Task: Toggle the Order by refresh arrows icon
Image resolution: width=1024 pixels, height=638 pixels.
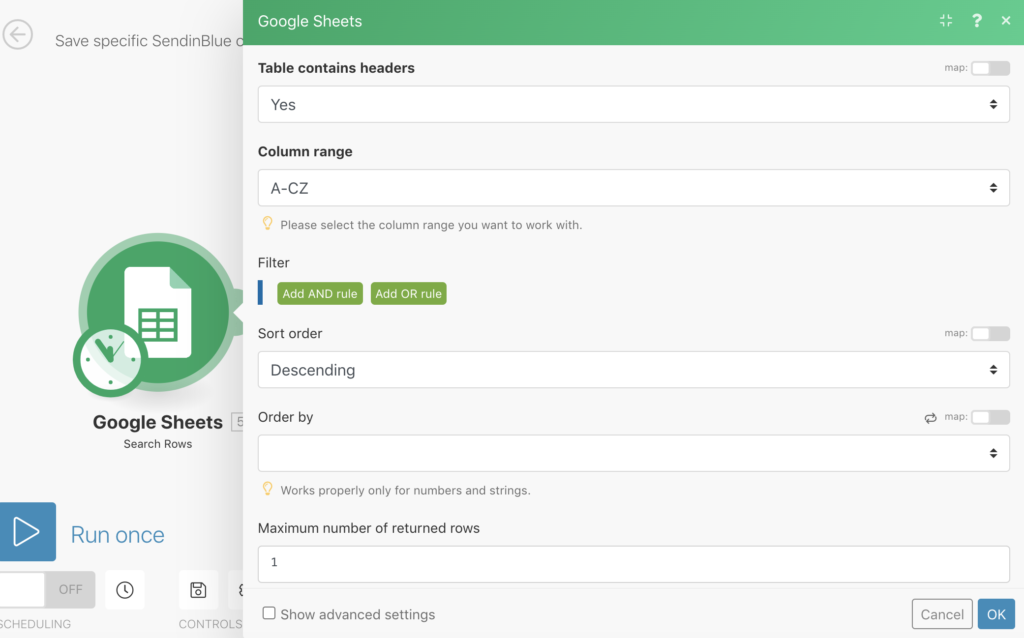Action: tap(931, 418)
